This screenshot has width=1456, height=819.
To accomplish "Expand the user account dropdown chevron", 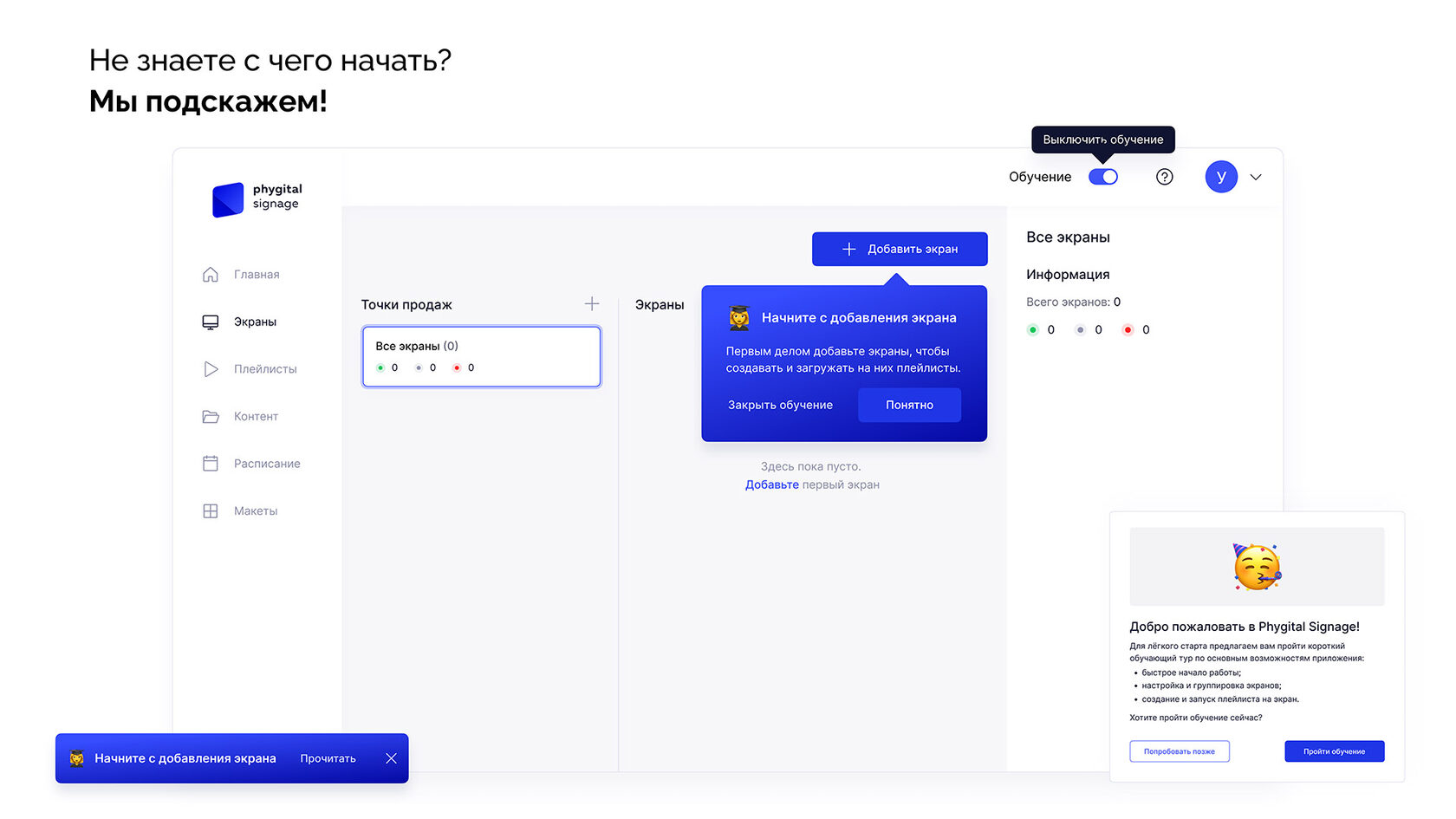I will (1256, 177).
